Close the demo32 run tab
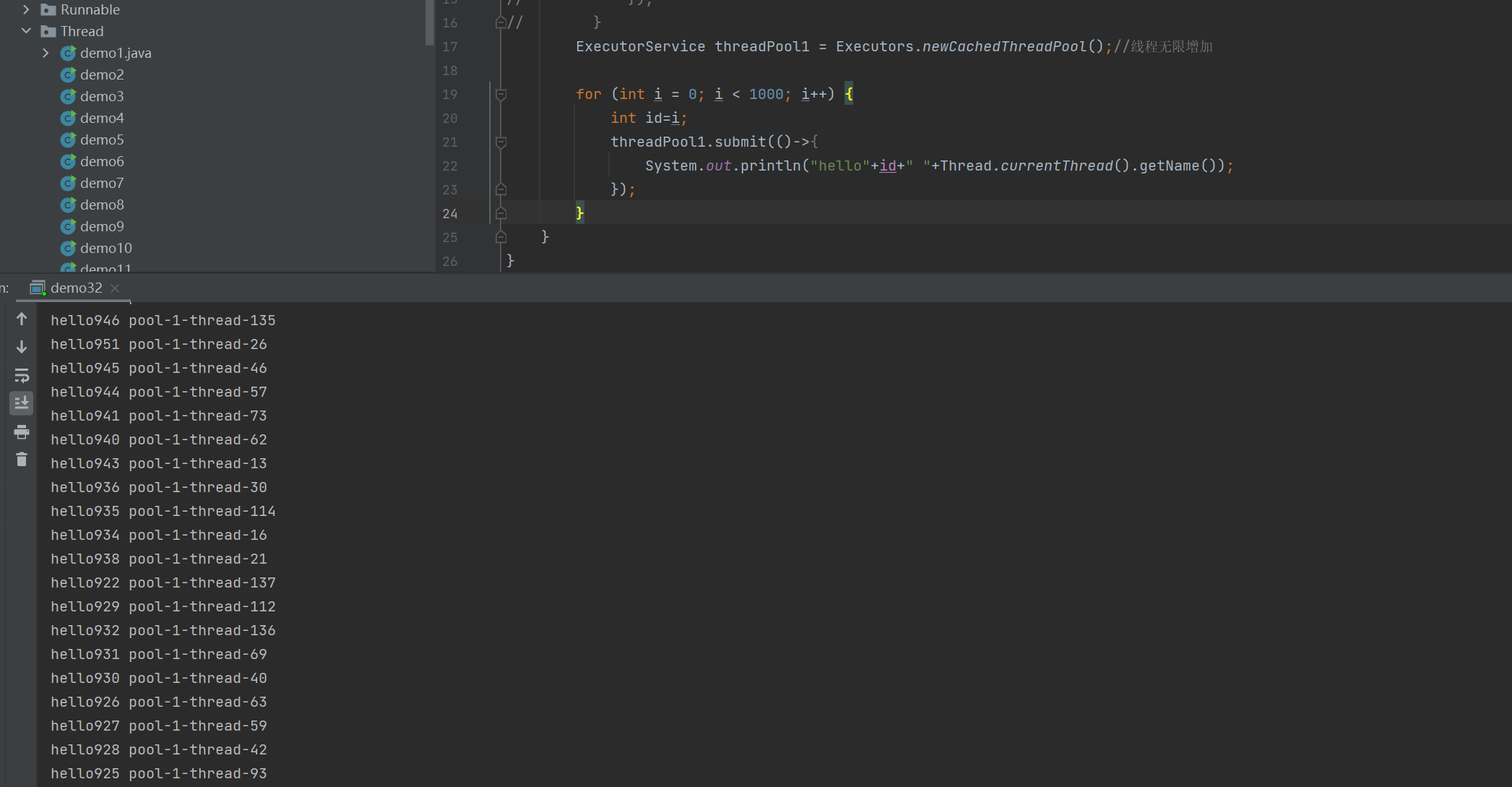The height and width of the screenshot is (787, 1512). pos(115,288)
